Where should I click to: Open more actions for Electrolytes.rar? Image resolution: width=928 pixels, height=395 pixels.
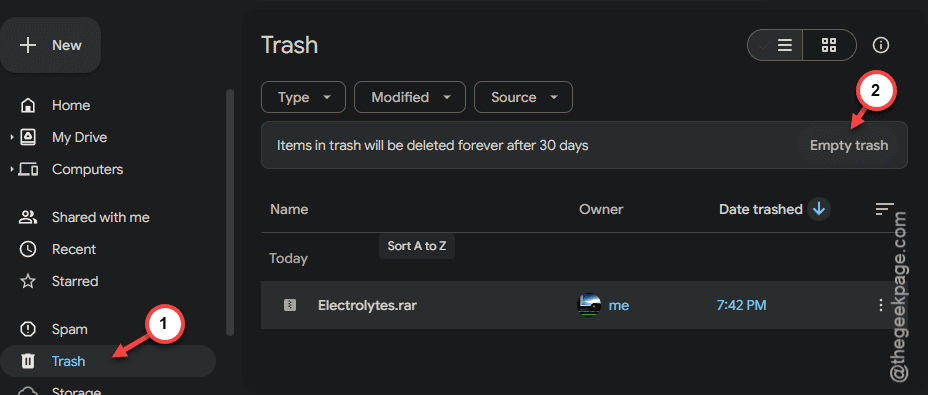pos(881,306)
